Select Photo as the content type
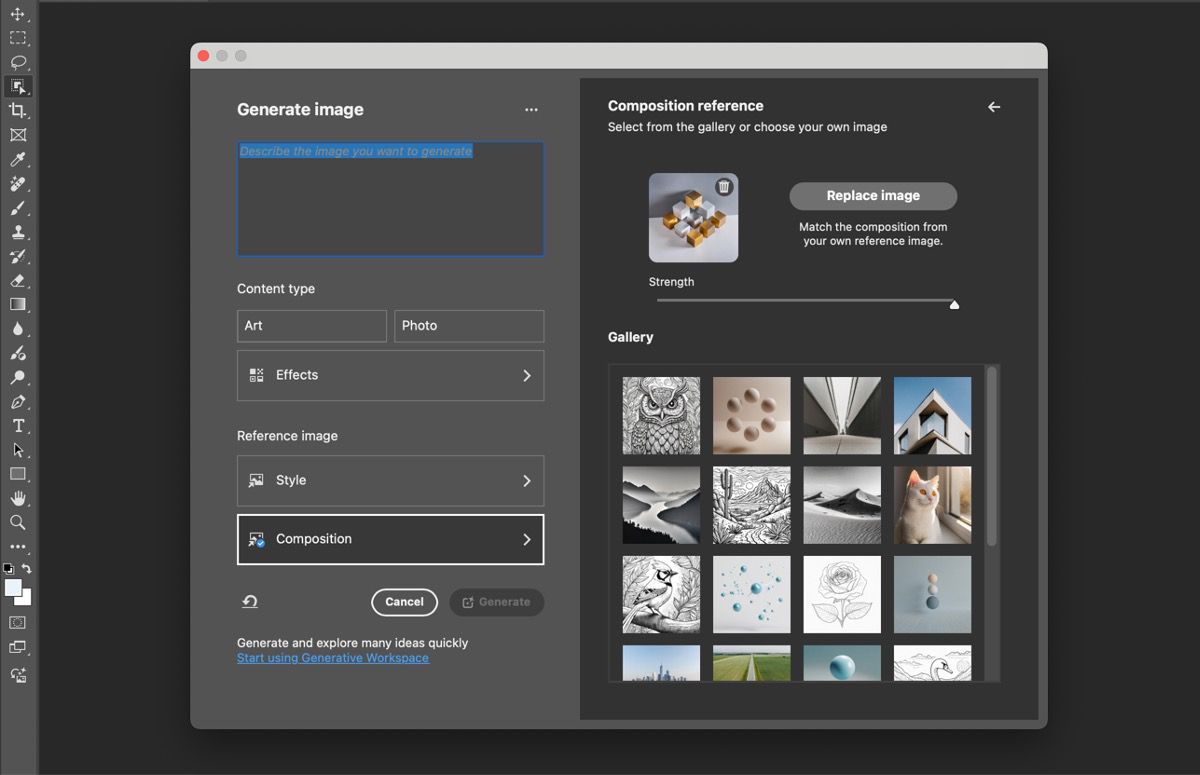The height and width of the screenshot is (775, 1200). pos(468,325)
